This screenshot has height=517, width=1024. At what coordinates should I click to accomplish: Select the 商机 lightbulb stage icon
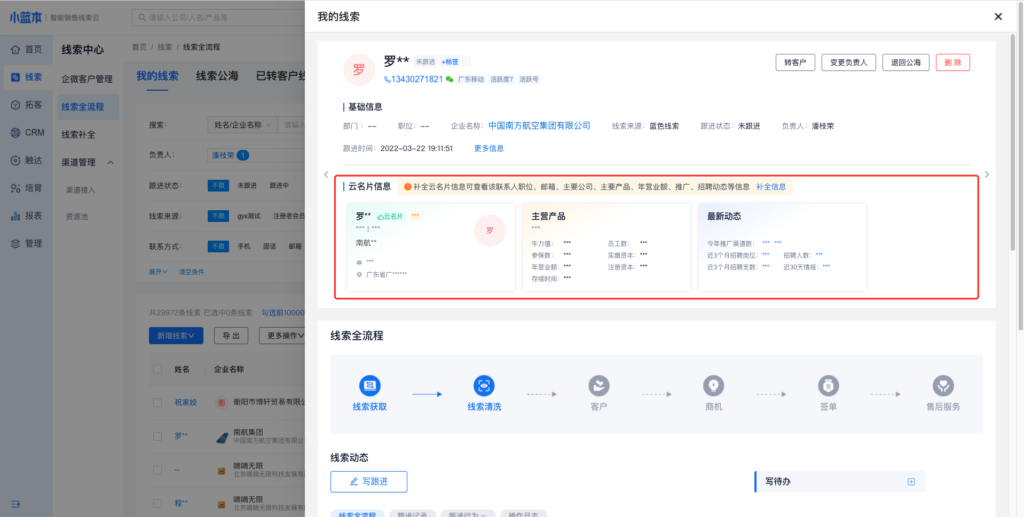click(x=713, y=386)
